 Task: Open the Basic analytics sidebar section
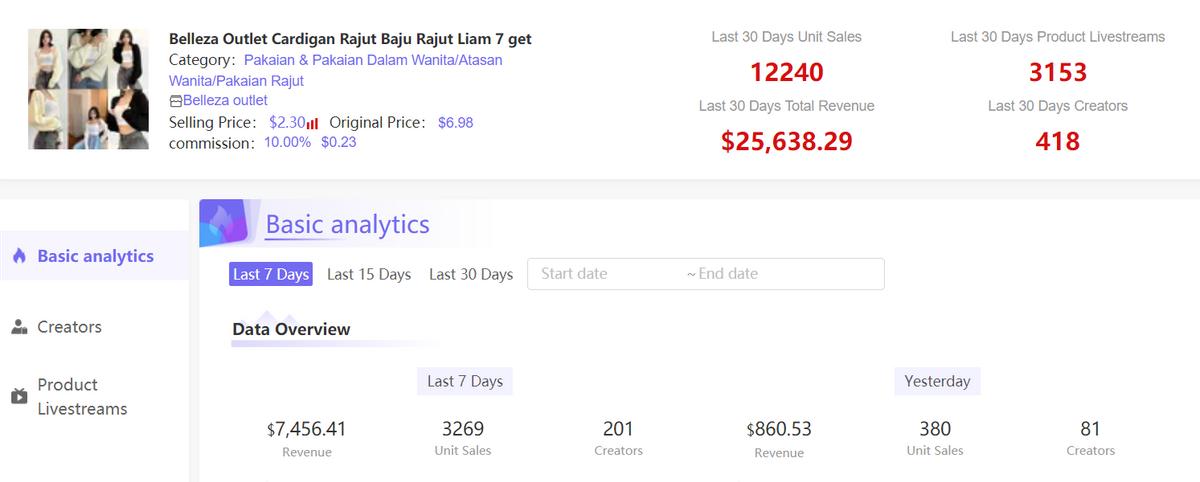click(x=95, y=256)
